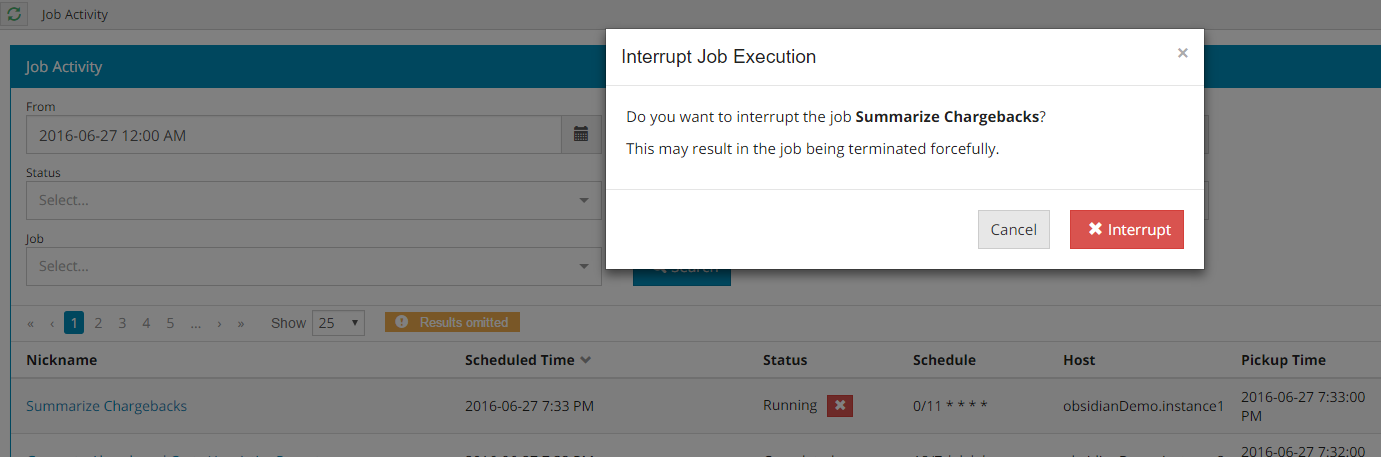
Task: Close the Interrupt Job Execution dialog
Action: (1182, 54)
